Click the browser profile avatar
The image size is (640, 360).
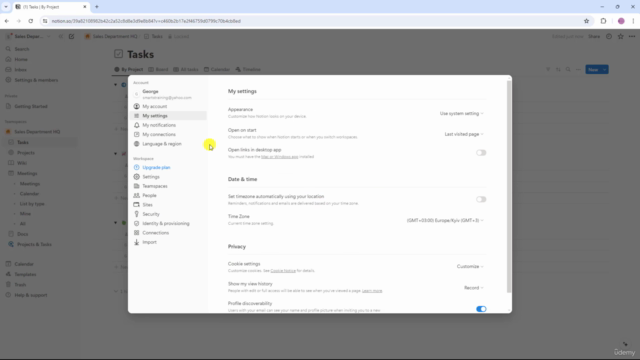coord(621,21)
